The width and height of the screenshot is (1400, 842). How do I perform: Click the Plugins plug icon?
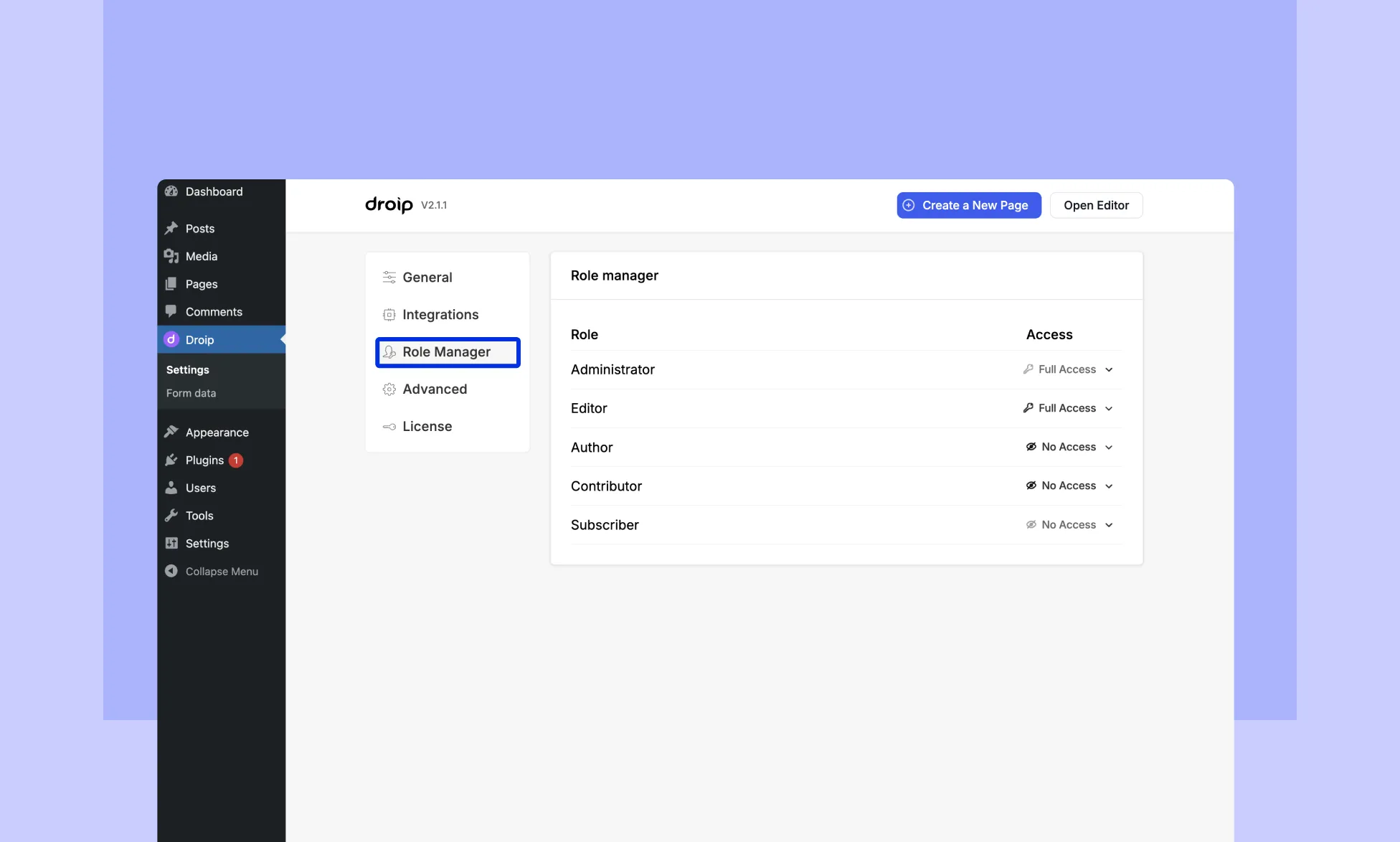[171, 460]
